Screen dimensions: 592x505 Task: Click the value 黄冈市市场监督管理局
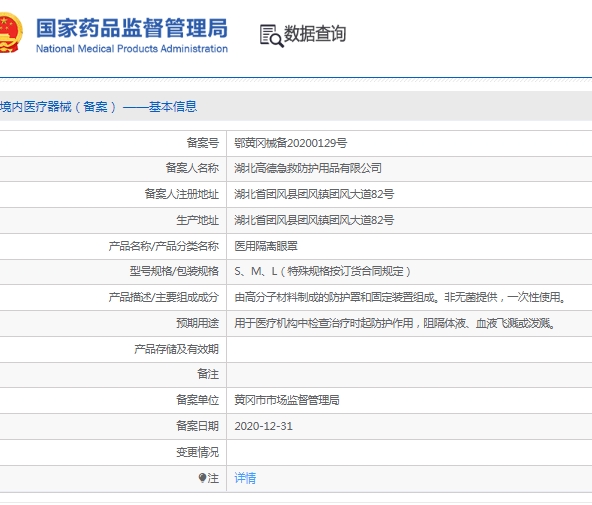click(x=287, y=400)
